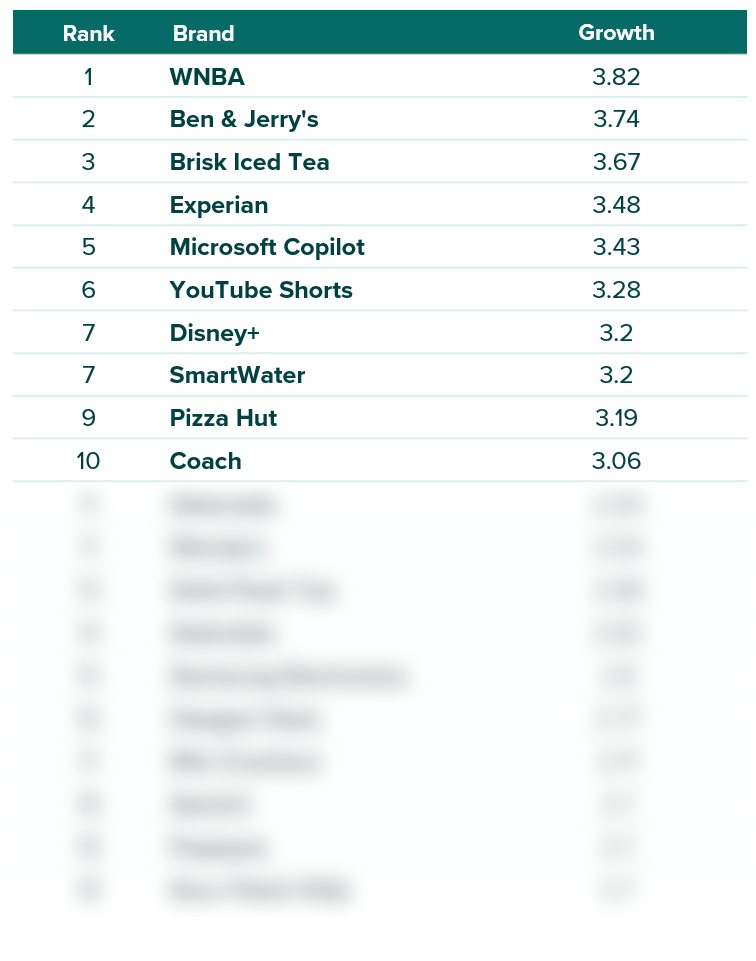Select growth value 3.19 for Pizza Hut
The height and width of the screenshot is (961, 756).
coord(616,418)
